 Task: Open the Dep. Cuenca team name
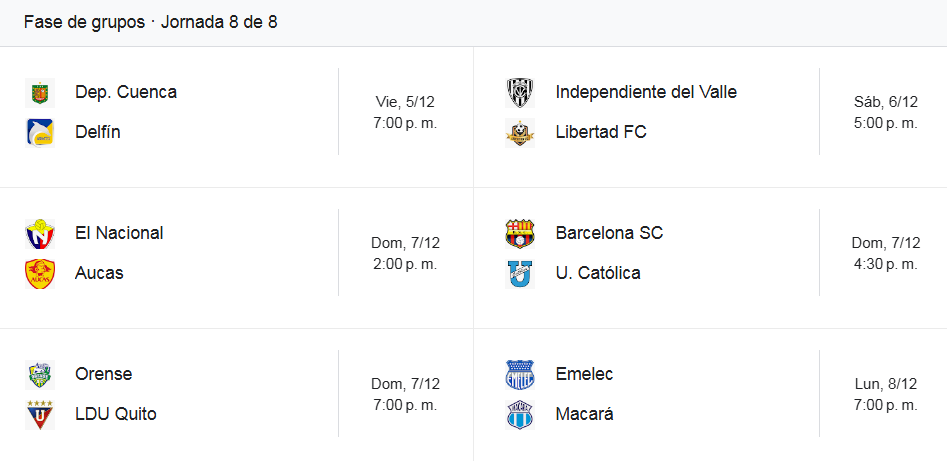click(x=126, y=92)
